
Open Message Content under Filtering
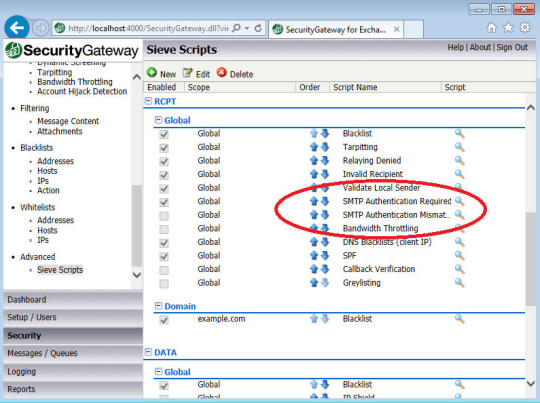pos(68,121)
